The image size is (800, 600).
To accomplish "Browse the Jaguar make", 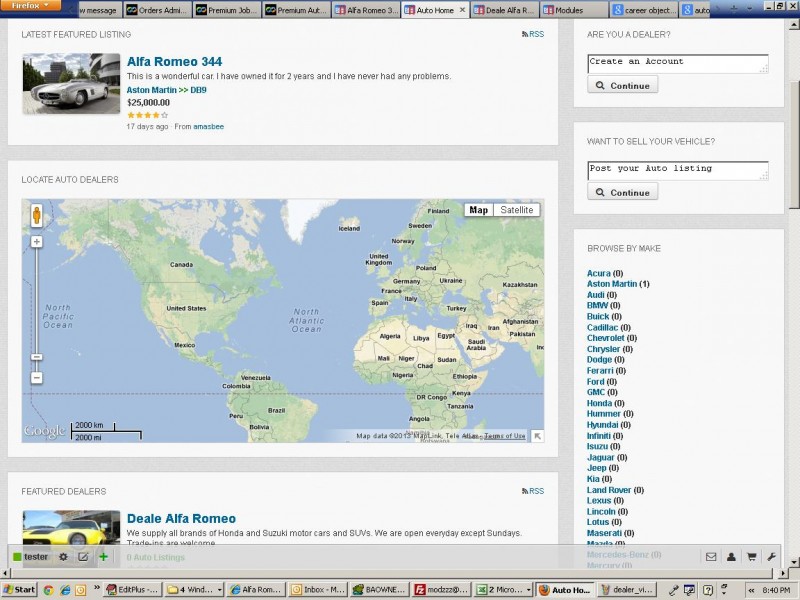I will click(x=601, y=458).
